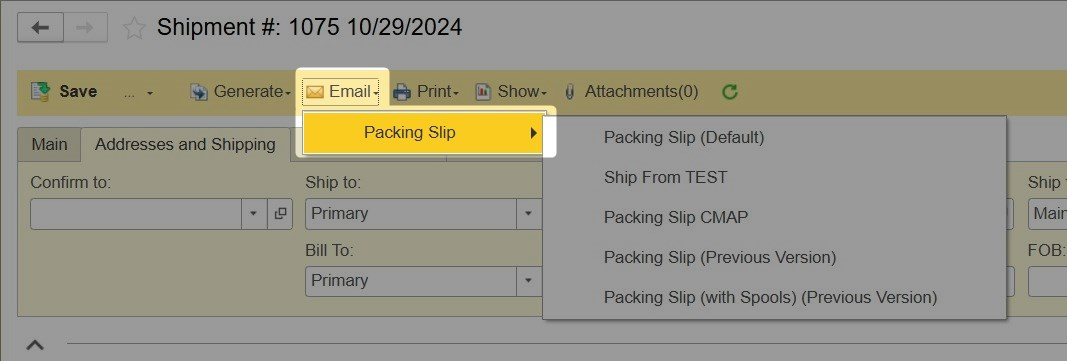Click the Print printer icon

point(402,92)
